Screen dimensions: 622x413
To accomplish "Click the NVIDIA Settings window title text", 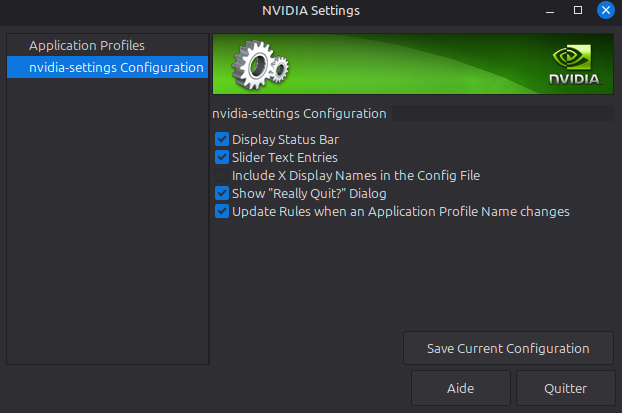I will click(310, 11).
